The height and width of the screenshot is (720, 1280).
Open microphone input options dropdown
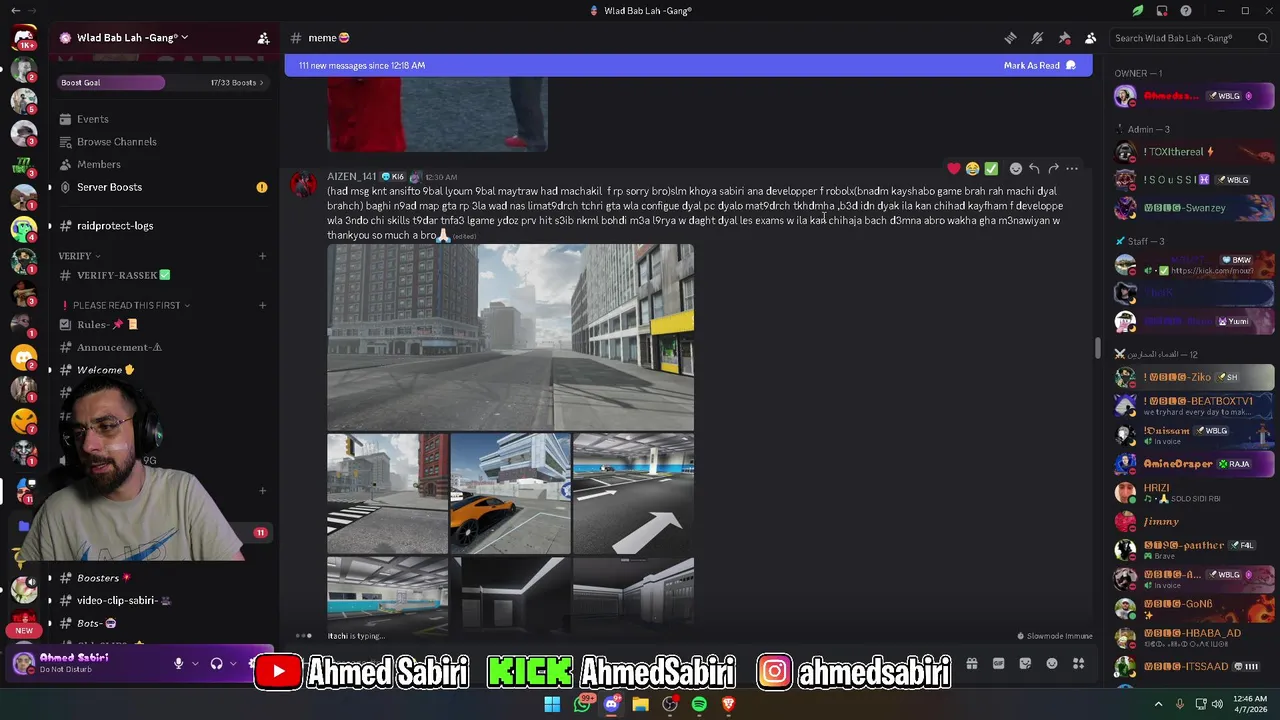coord(195,663)
